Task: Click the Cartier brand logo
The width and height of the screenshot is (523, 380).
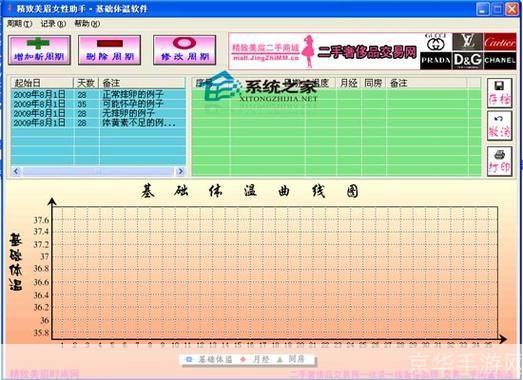Action: [500, 42]
